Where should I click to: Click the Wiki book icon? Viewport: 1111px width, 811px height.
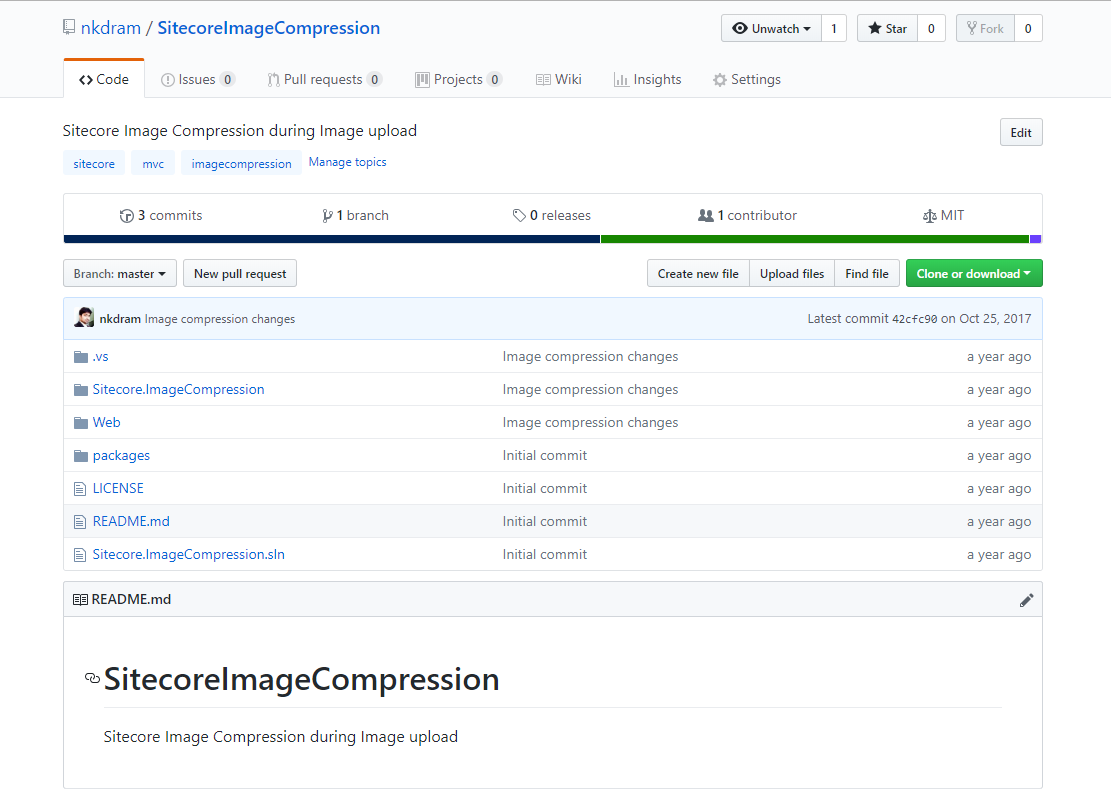coord(543,80)
